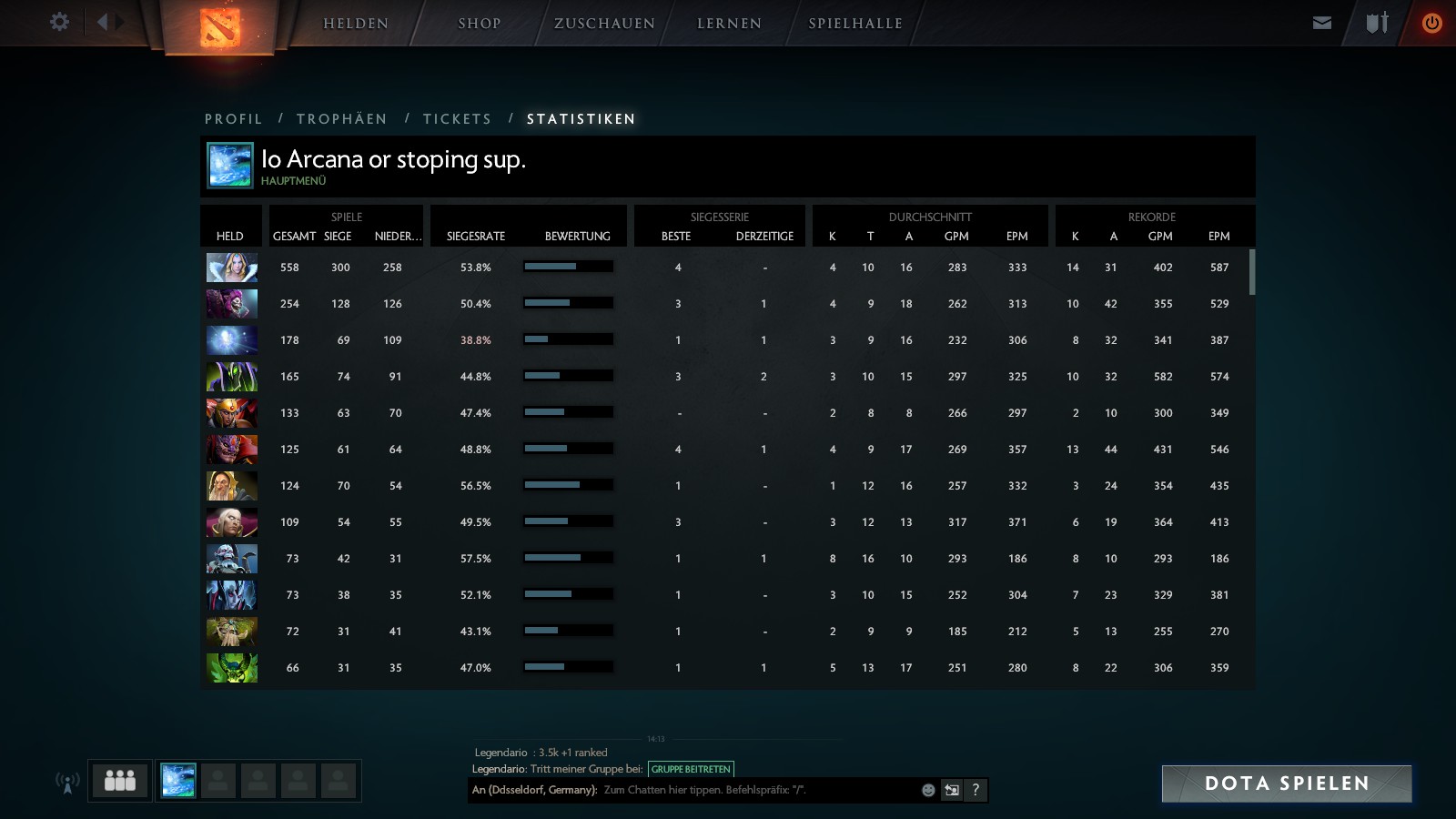Switch to the Tickets tab

(x=457, y=119)
